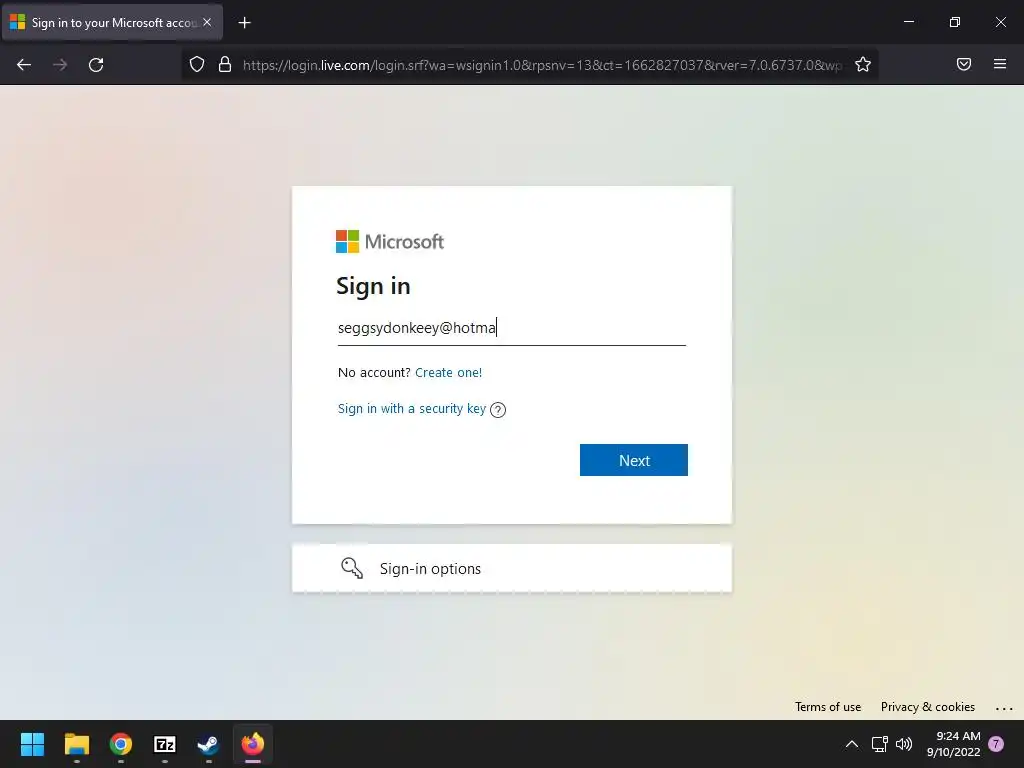
Task: Open the clock showing 9:24 AM
Action: coord(953,744)
